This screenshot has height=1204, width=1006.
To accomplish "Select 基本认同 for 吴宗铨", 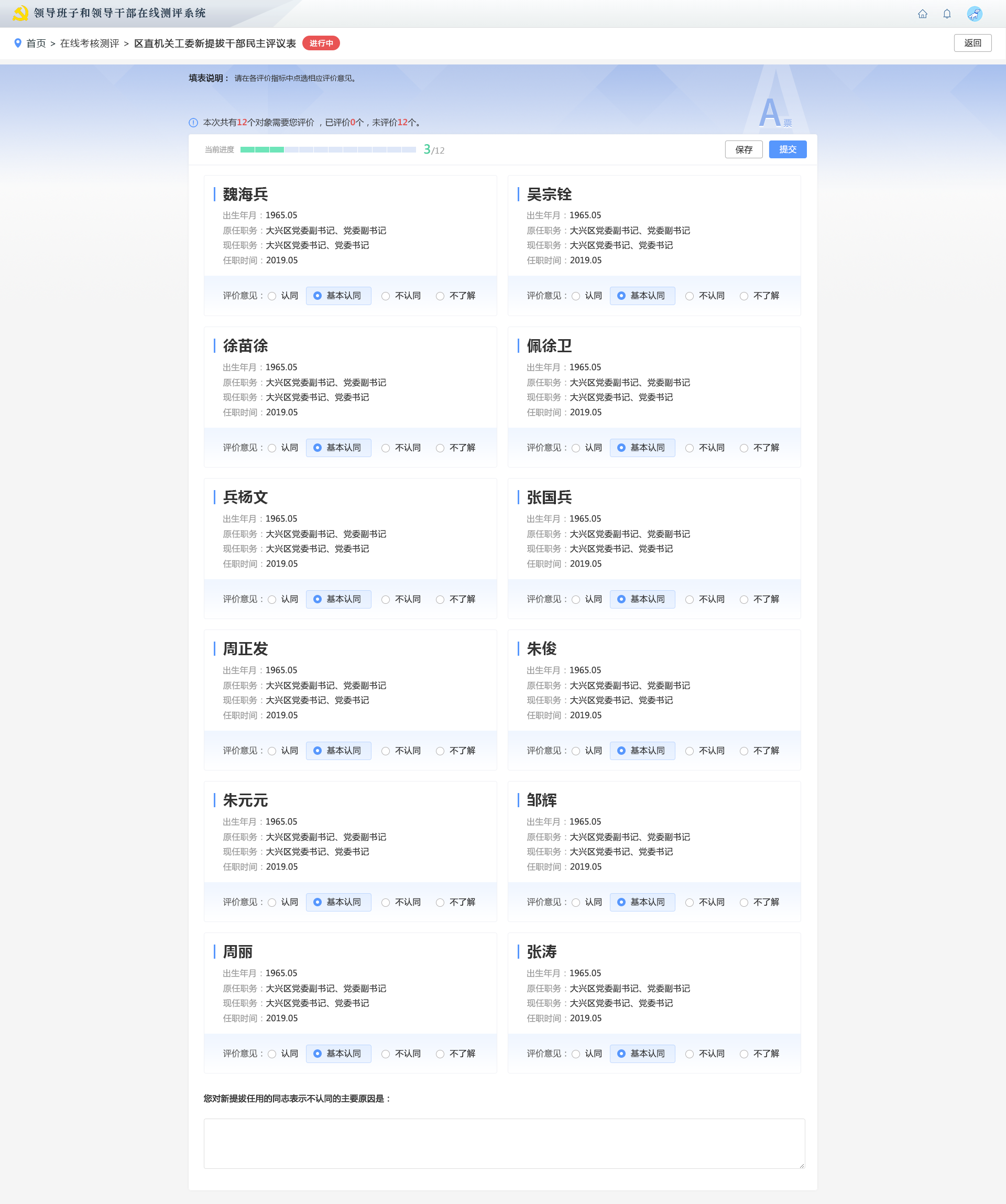I will (x=642, y=296).
